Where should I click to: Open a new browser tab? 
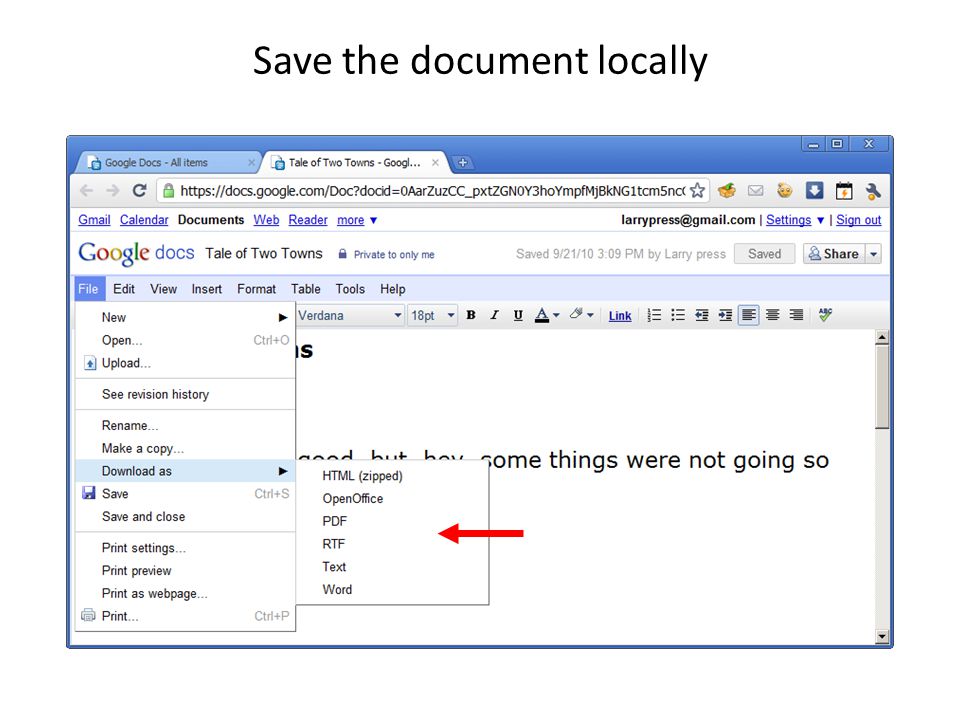[463, 162]
